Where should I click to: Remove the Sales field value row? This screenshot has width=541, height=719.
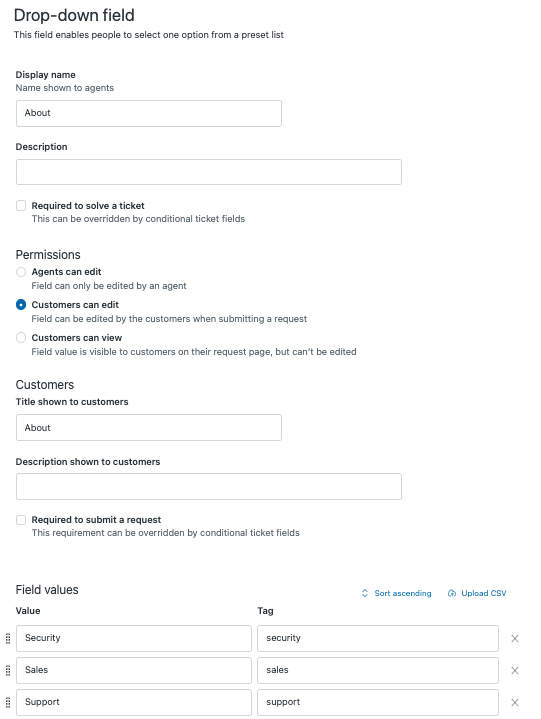[515, 670]
